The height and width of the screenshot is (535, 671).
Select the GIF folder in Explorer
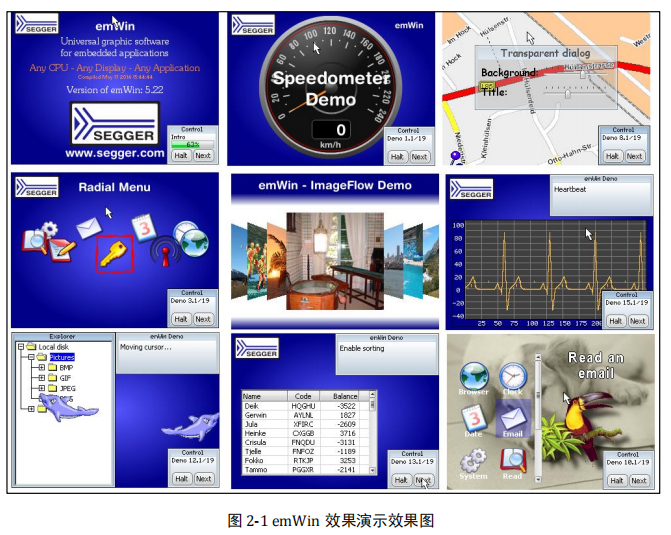59,378
